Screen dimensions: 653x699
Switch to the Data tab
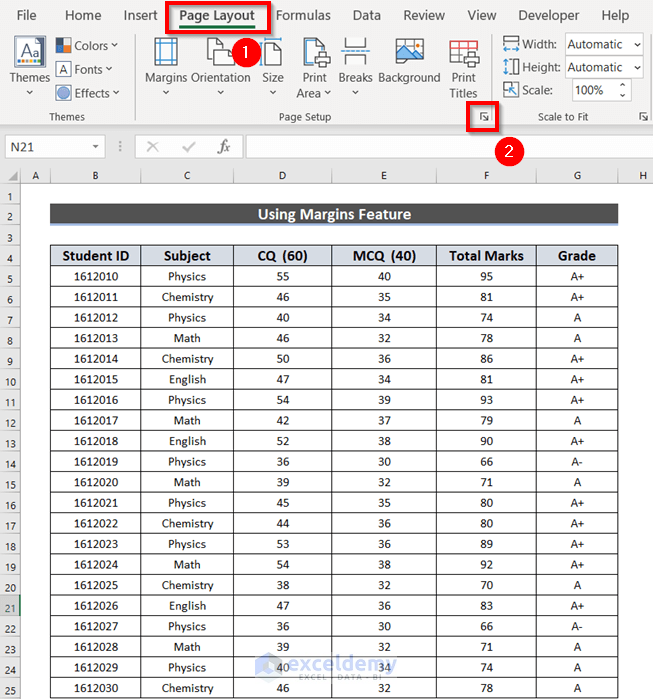[367, 15]
